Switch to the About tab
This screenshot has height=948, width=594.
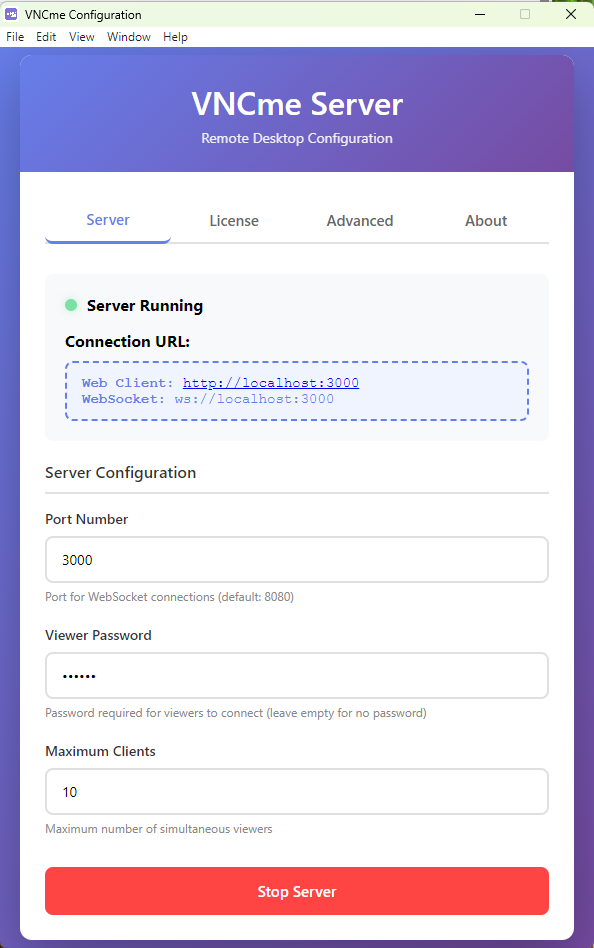486,221
